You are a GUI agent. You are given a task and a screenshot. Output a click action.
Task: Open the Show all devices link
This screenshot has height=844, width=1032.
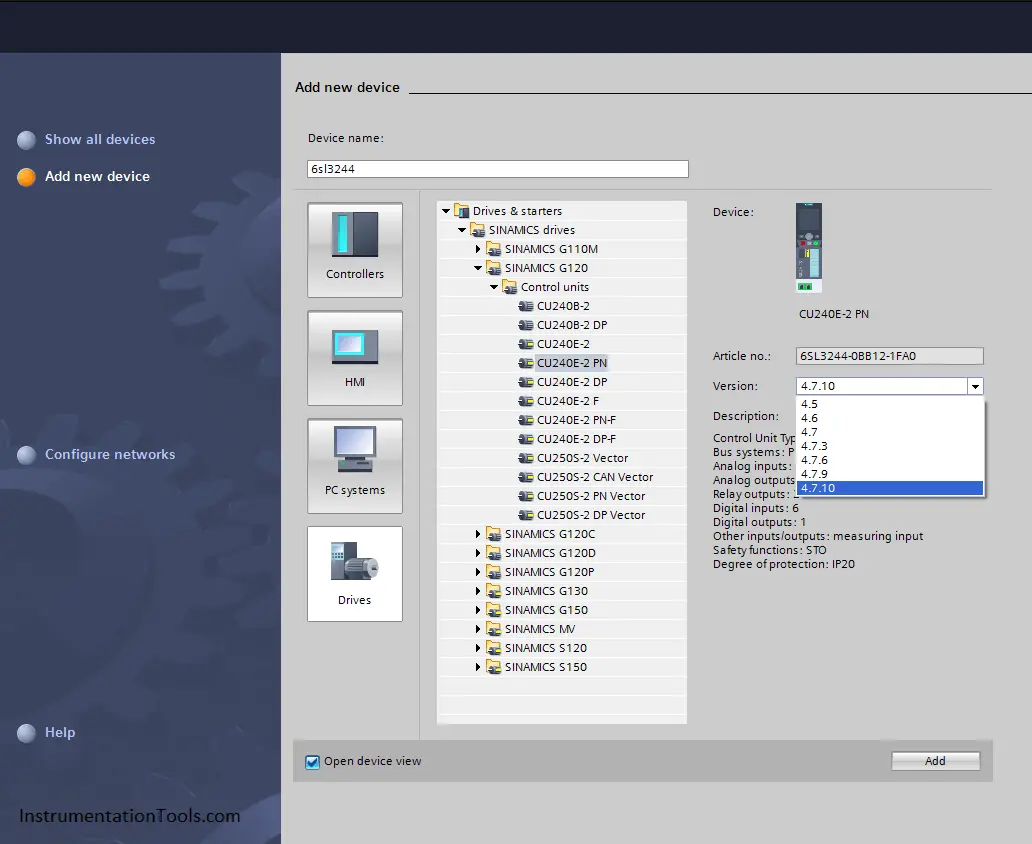click(x=100, y=140)
